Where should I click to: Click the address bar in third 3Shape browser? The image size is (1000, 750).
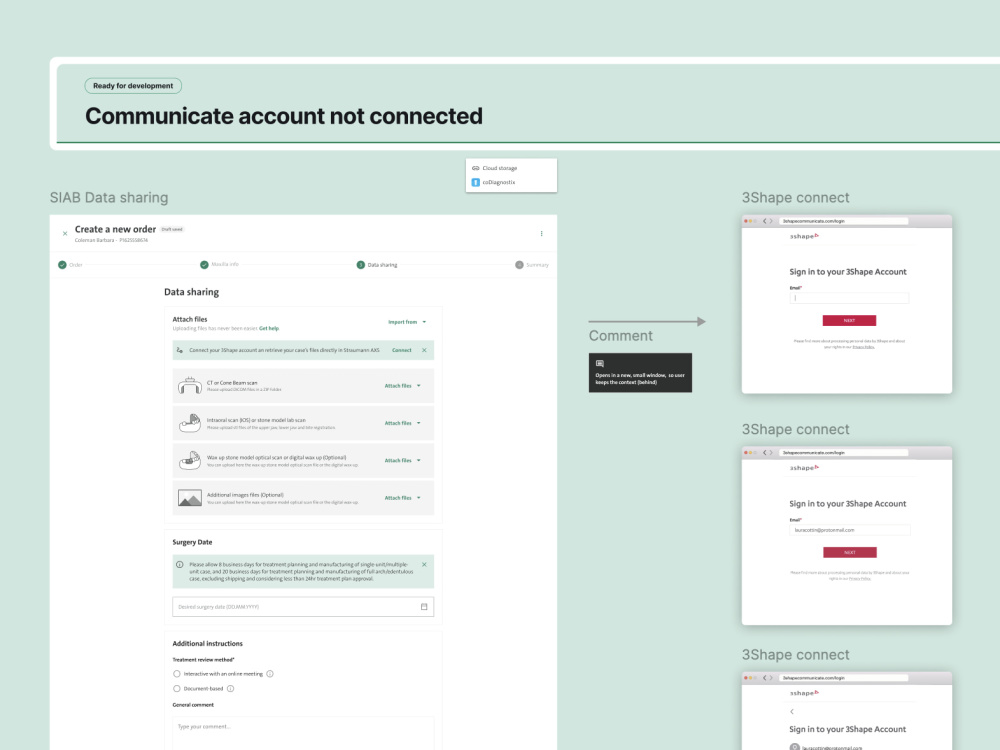click(x=842, y=678)
